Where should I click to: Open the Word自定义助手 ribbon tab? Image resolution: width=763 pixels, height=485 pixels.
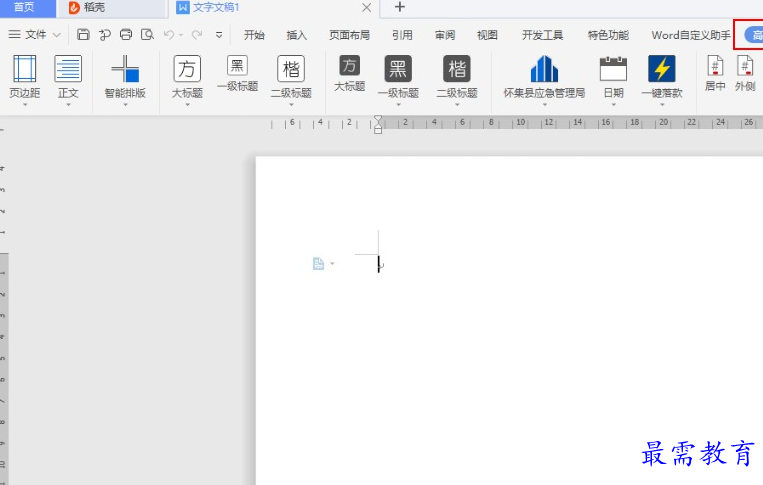pyautogui.click(x=691, y=35)
